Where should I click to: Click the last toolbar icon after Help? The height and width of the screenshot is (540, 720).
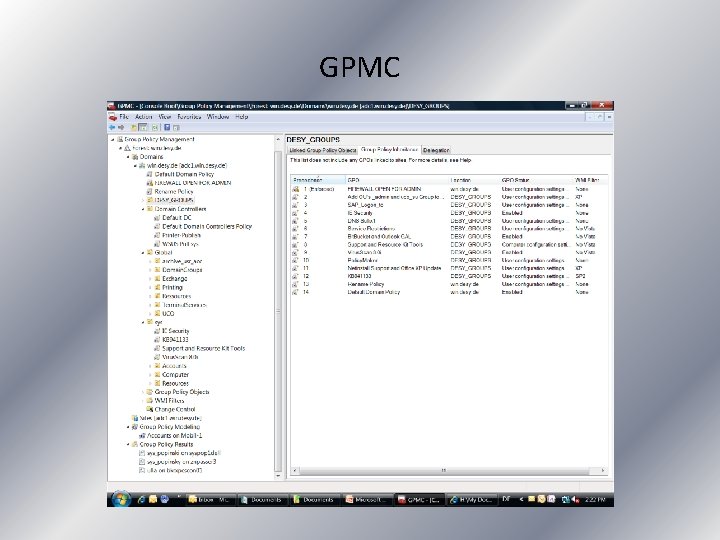coord(176,127)
